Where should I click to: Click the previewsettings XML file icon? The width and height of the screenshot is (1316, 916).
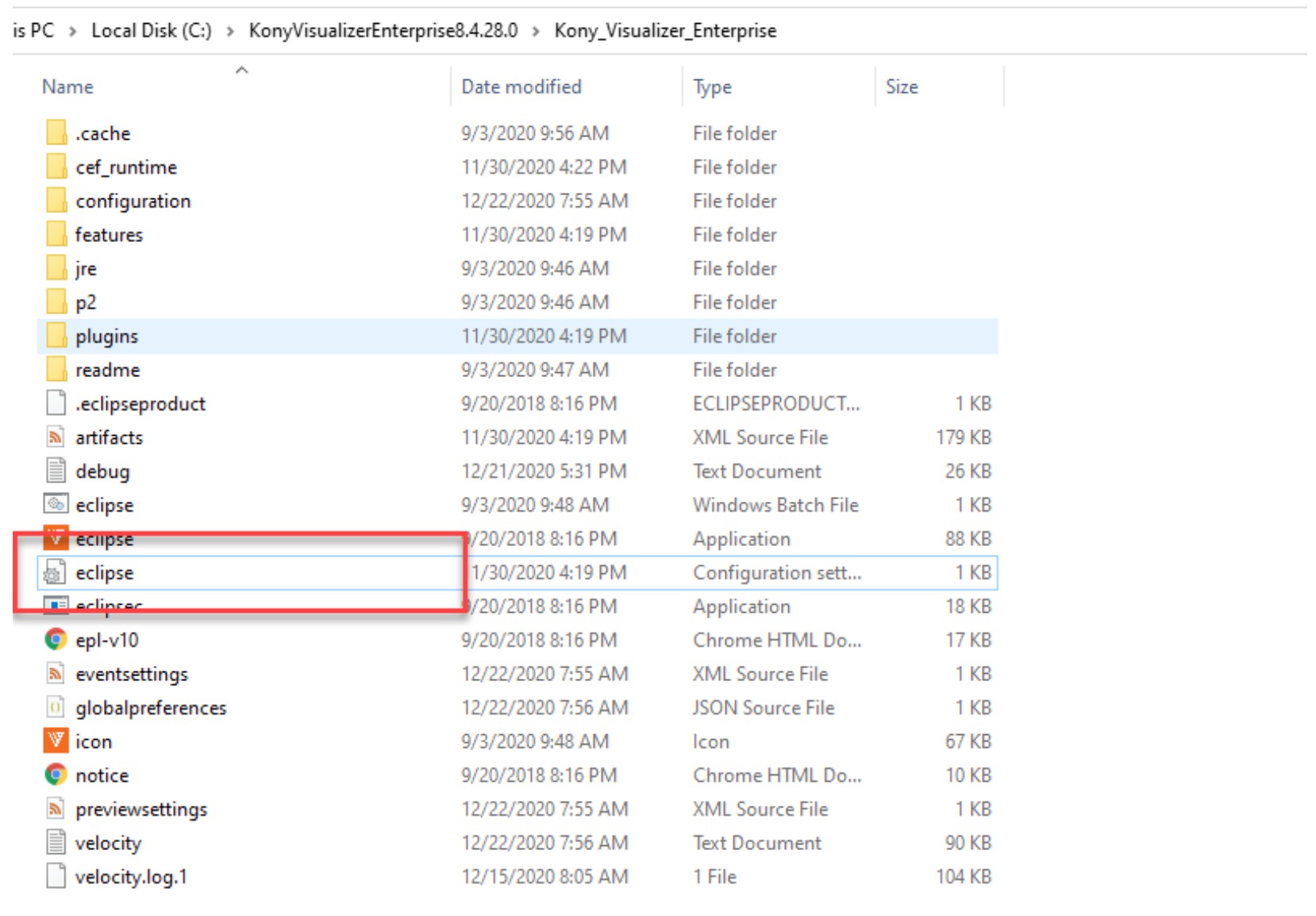point(56,808)
